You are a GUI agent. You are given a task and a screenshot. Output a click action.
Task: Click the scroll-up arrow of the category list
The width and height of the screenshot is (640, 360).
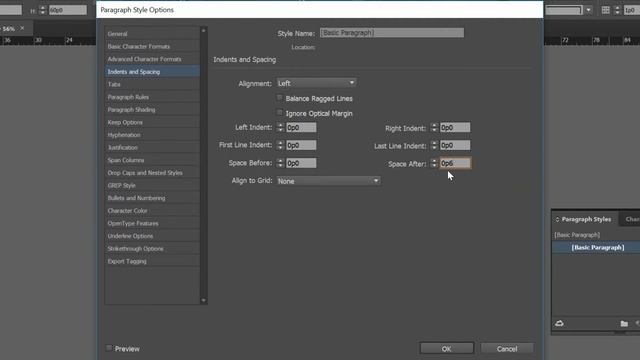pyautogui.click(x=203, y=31)
